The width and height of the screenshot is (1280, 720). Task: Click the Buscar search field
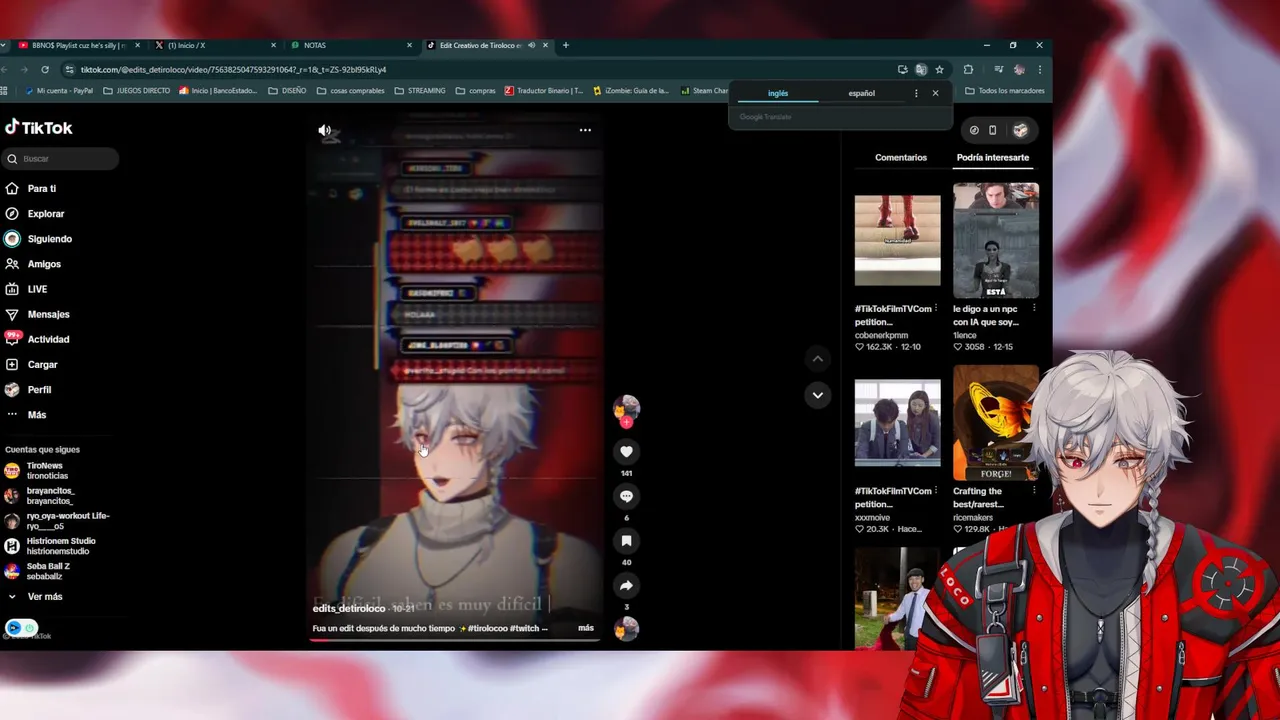(x=61, y=159)
